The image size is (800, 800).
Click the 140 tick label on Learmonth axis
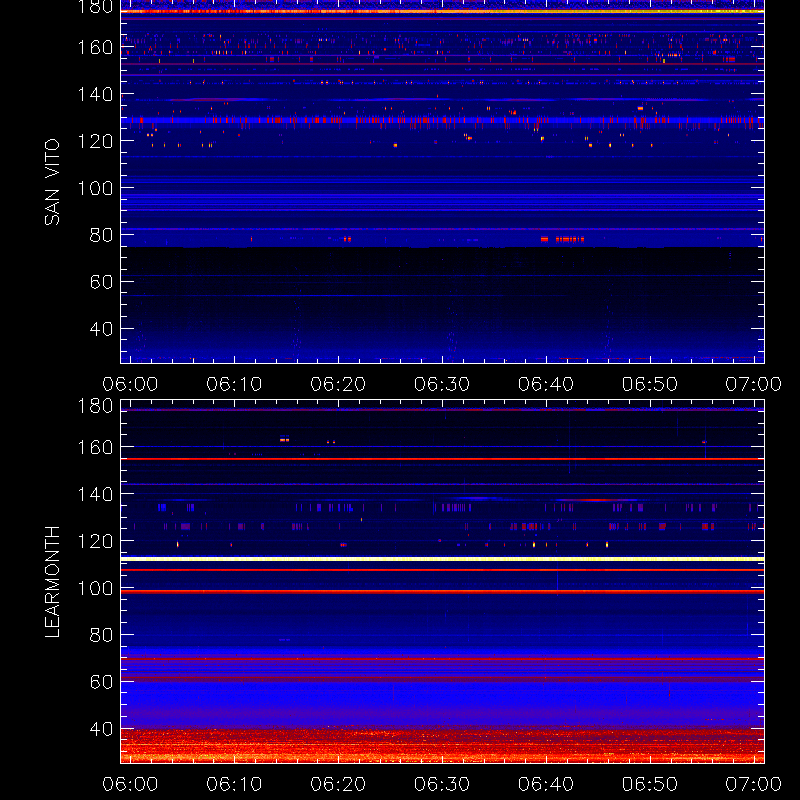click(95, 494)
